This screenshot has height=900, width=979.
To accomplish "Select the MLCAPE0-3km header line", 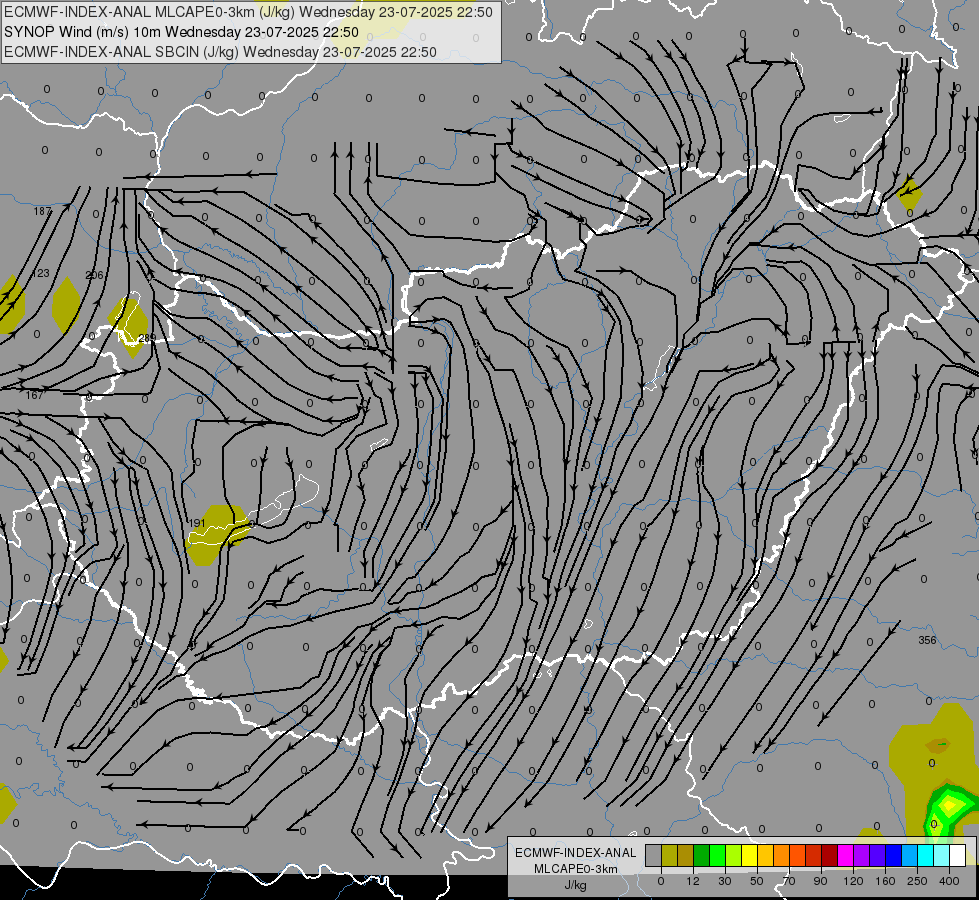I will point(248,12).
